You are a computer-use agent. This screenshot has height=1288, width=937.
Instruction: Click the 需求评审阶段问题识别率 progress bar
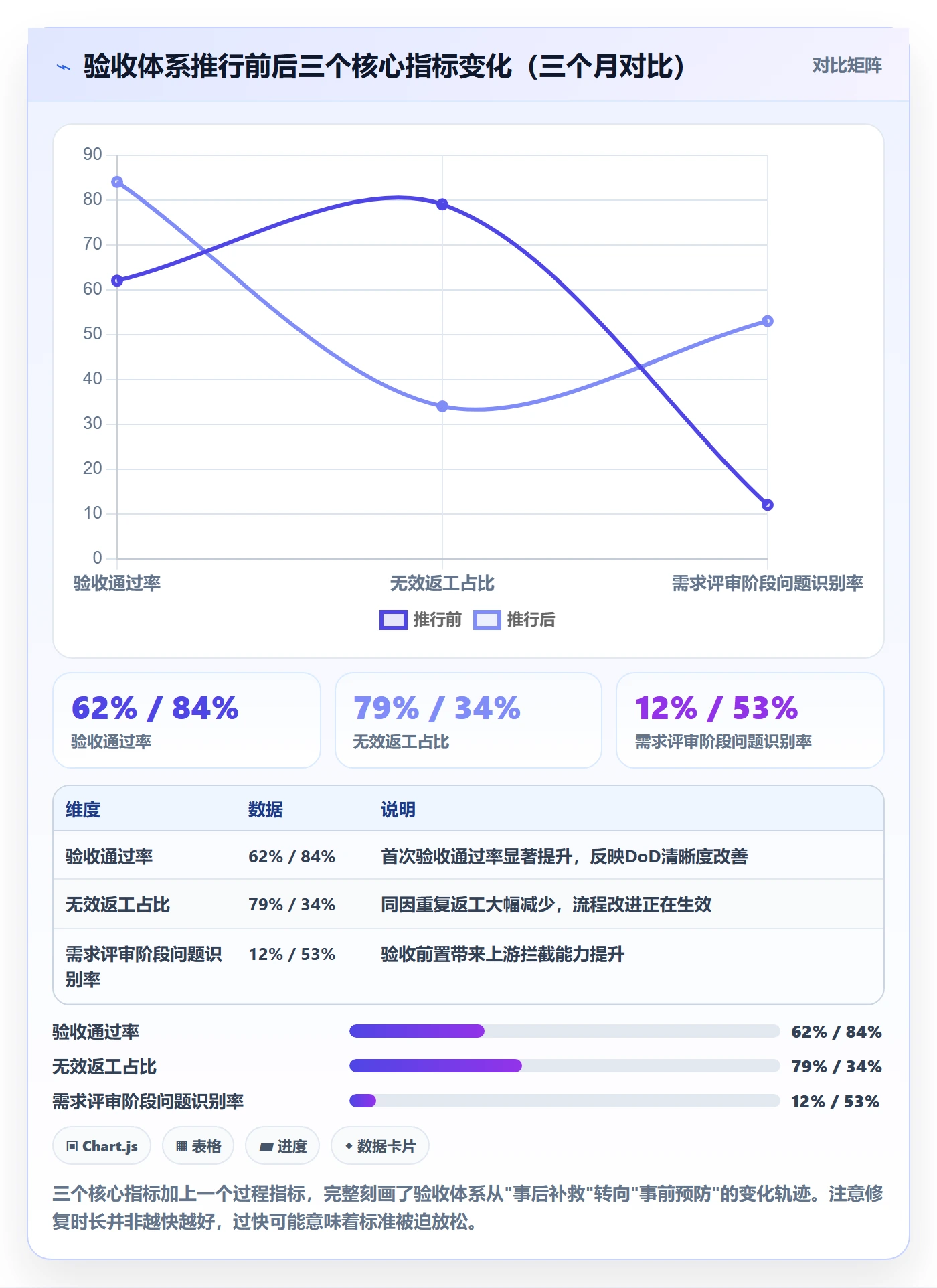[x=565, y=1101]
